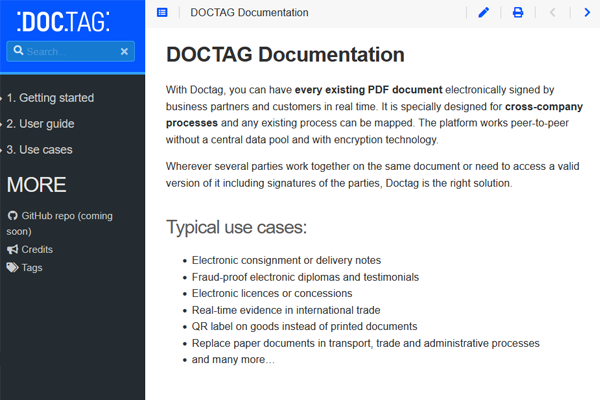Expand the Use cases arrow
The width and height of the screenshot is (600, 400).
coord(1,150)
